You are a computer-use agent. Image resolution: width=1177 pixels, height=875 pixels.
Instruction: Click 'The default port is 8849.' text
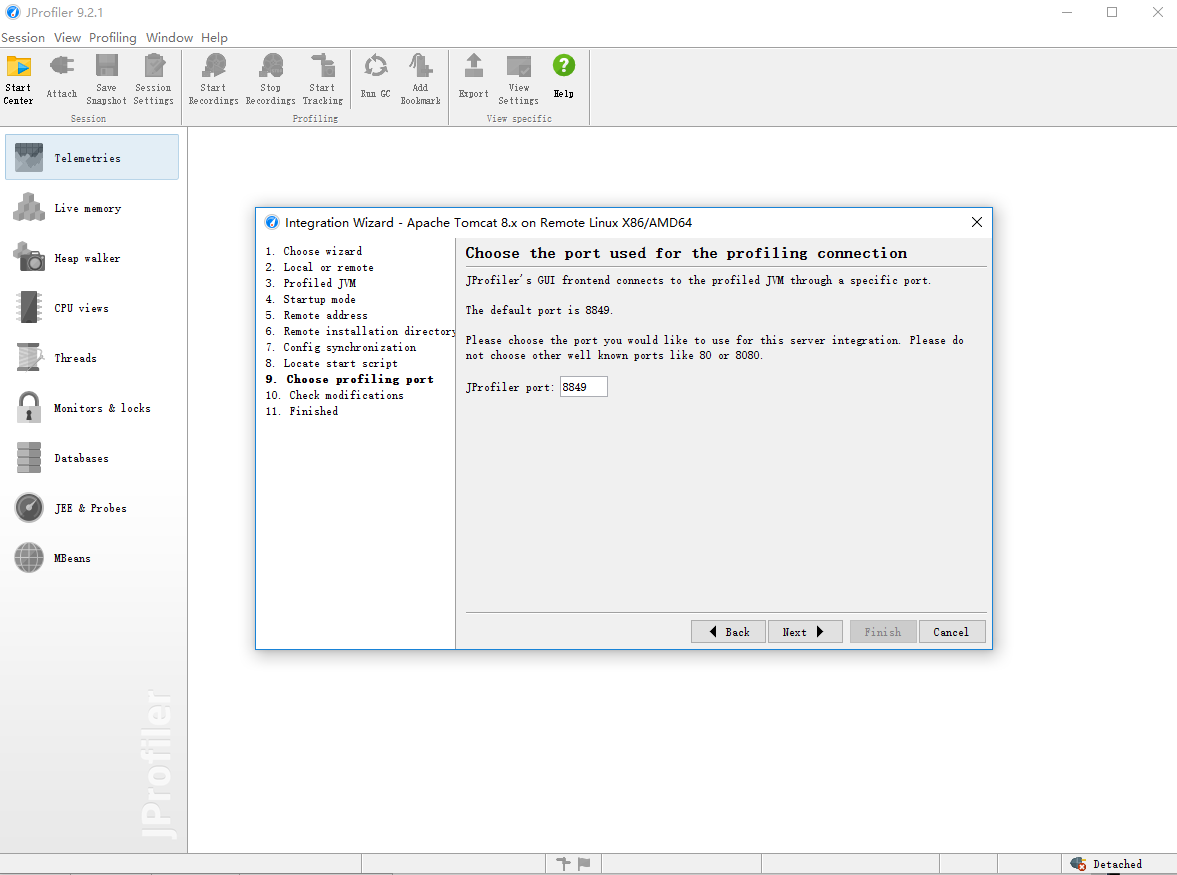(539, 310)
